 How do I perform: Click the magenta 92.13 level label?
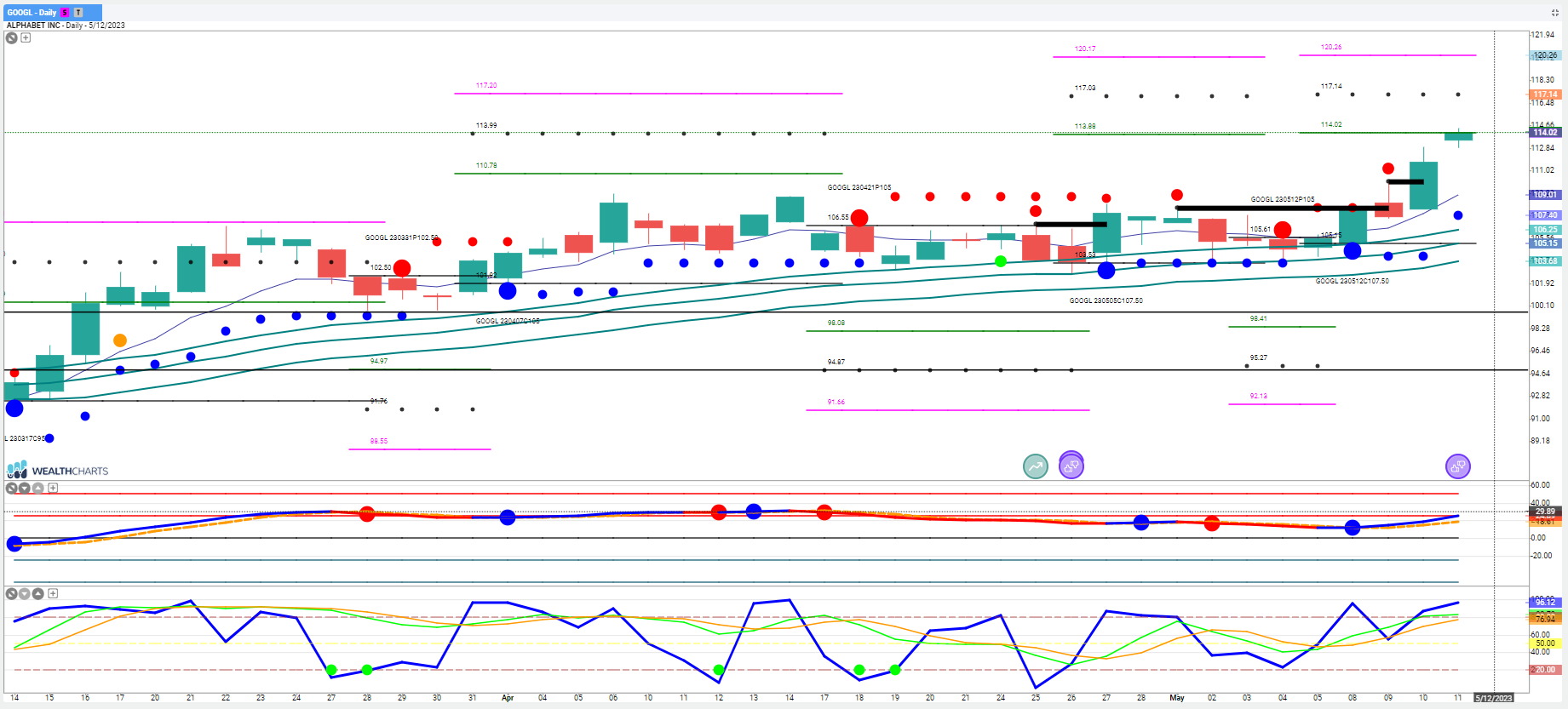pos(1259,396)
